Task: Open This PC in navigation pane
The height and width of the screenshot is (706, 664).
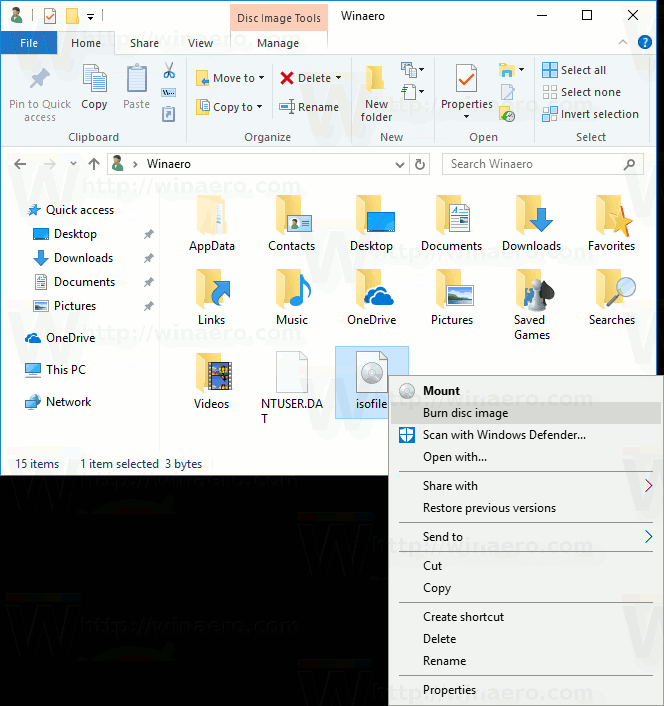Action: coord(55,370)
